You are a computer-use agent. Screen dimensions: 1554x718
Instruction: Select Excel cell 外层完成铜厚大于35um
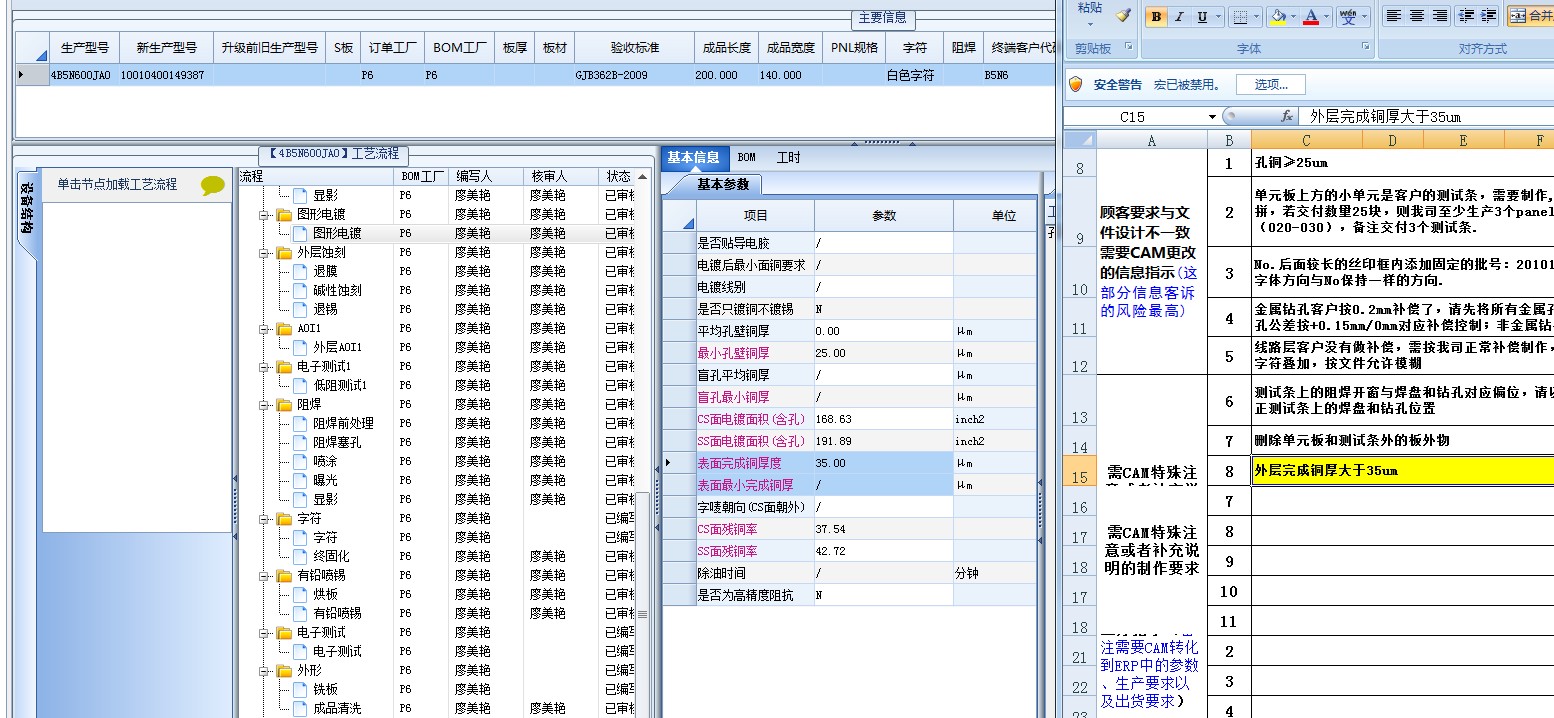(x=1402, y=471)
